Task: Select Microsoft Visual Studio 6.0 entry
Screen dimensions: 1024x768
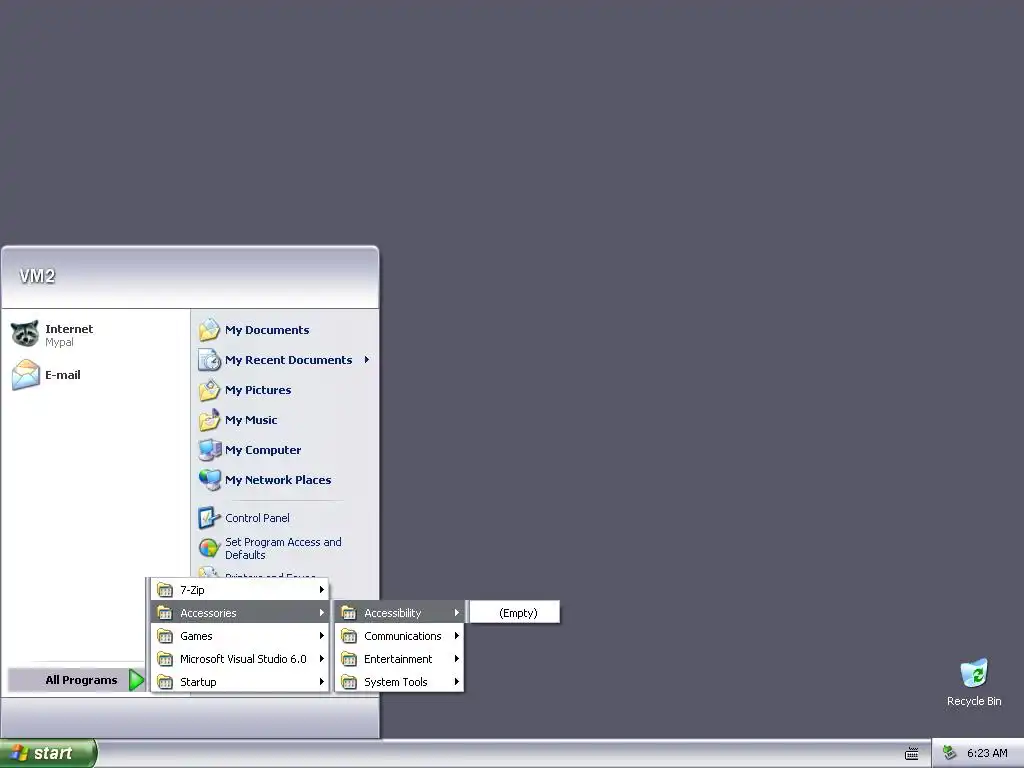Action: [240, 659]
